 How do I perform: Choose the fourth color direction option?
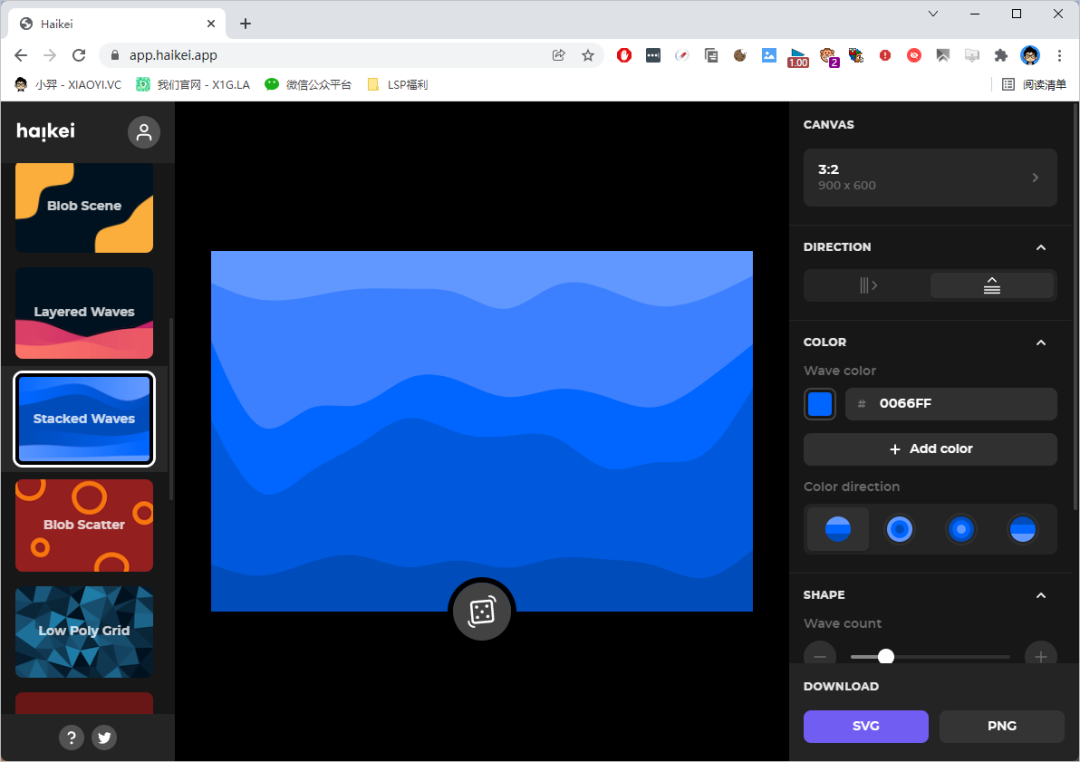pos(1022,529)
